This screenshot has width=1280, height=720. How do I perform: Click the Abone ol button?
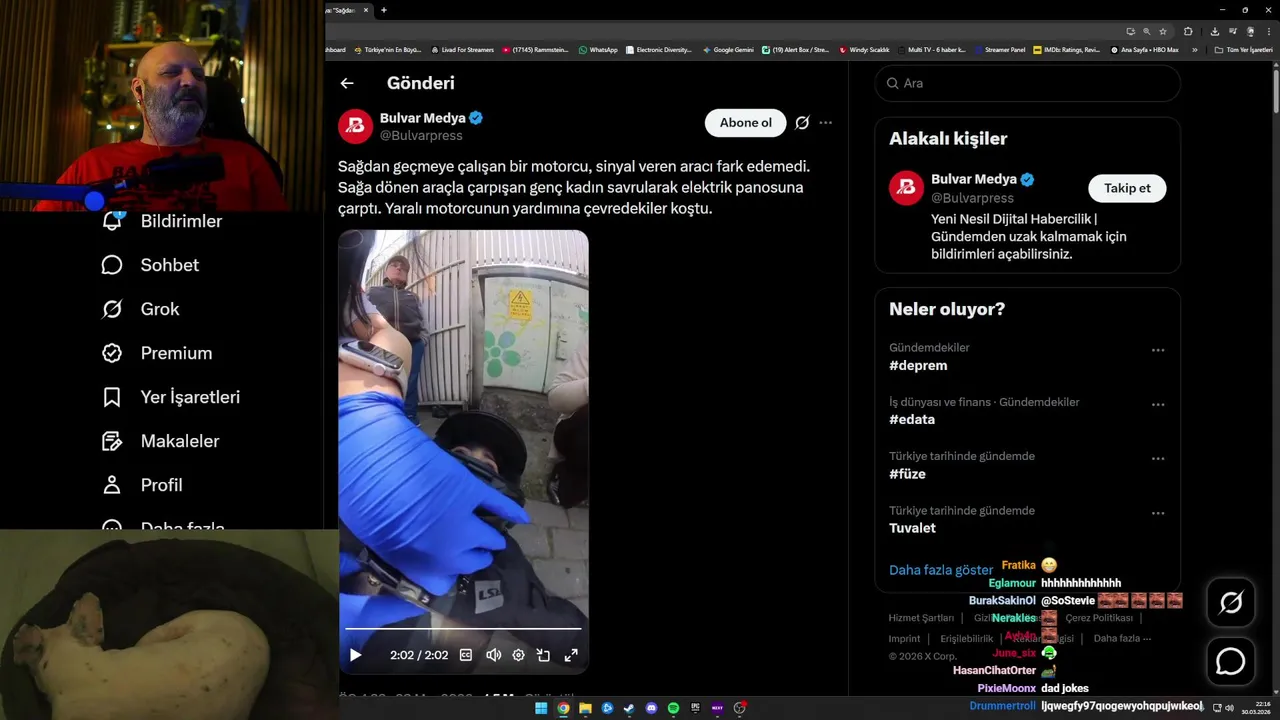click(x=746, y=123)
